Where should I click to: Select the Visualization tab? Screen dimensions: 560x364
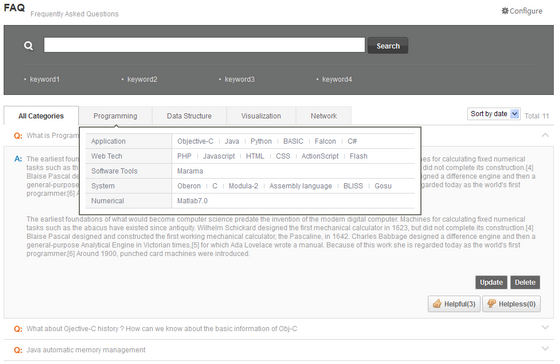(x=261, y=116)
